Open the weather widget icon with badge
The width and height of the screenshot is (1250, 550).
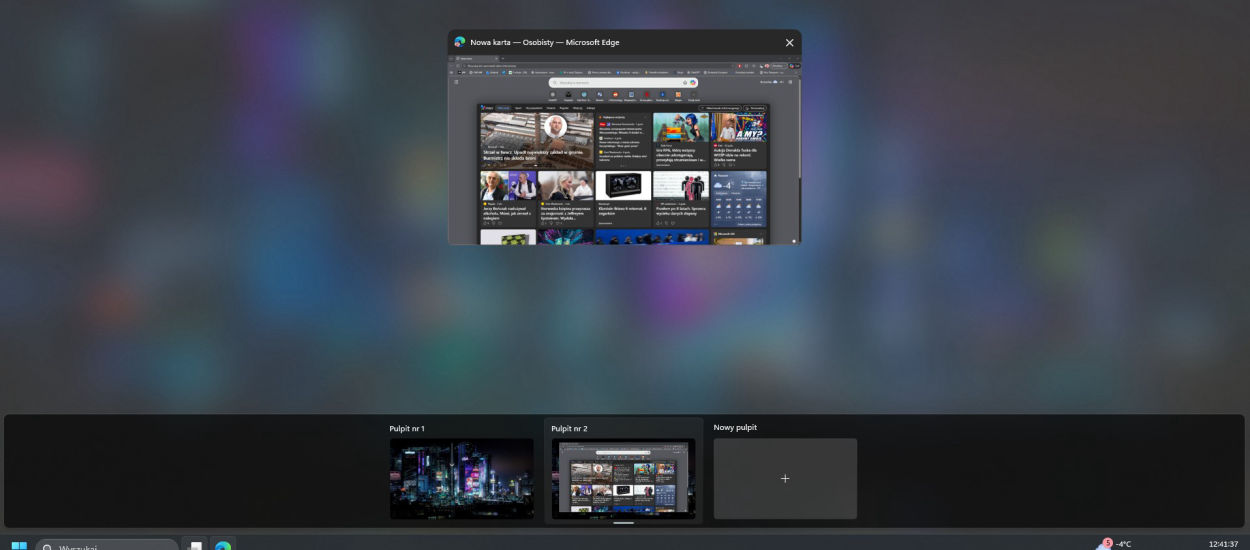1103,545
